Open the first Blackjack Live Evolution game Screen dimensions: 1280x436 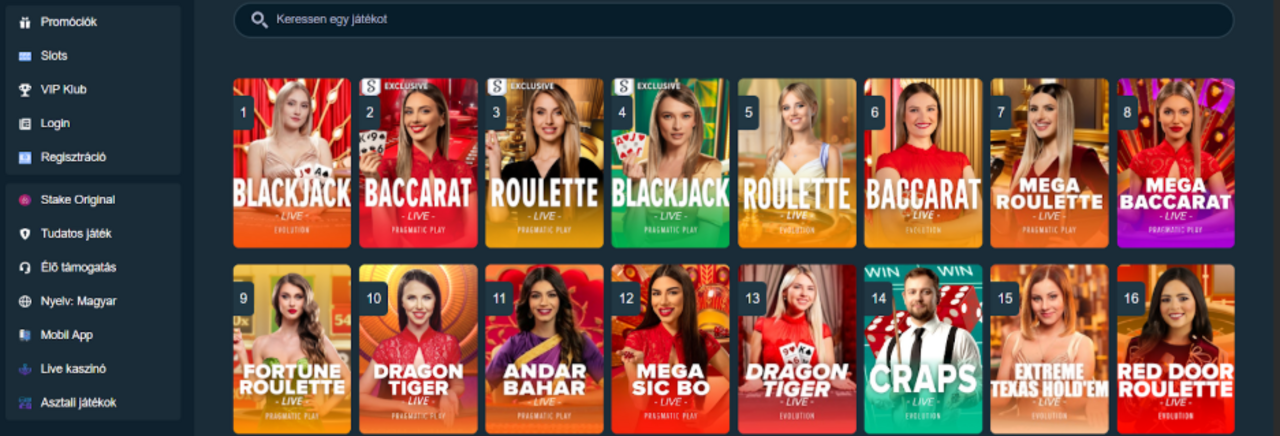coord(292,163)
